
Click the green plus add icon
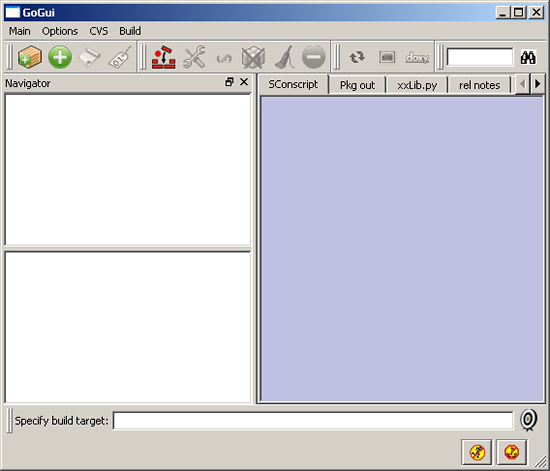[60, 57]
